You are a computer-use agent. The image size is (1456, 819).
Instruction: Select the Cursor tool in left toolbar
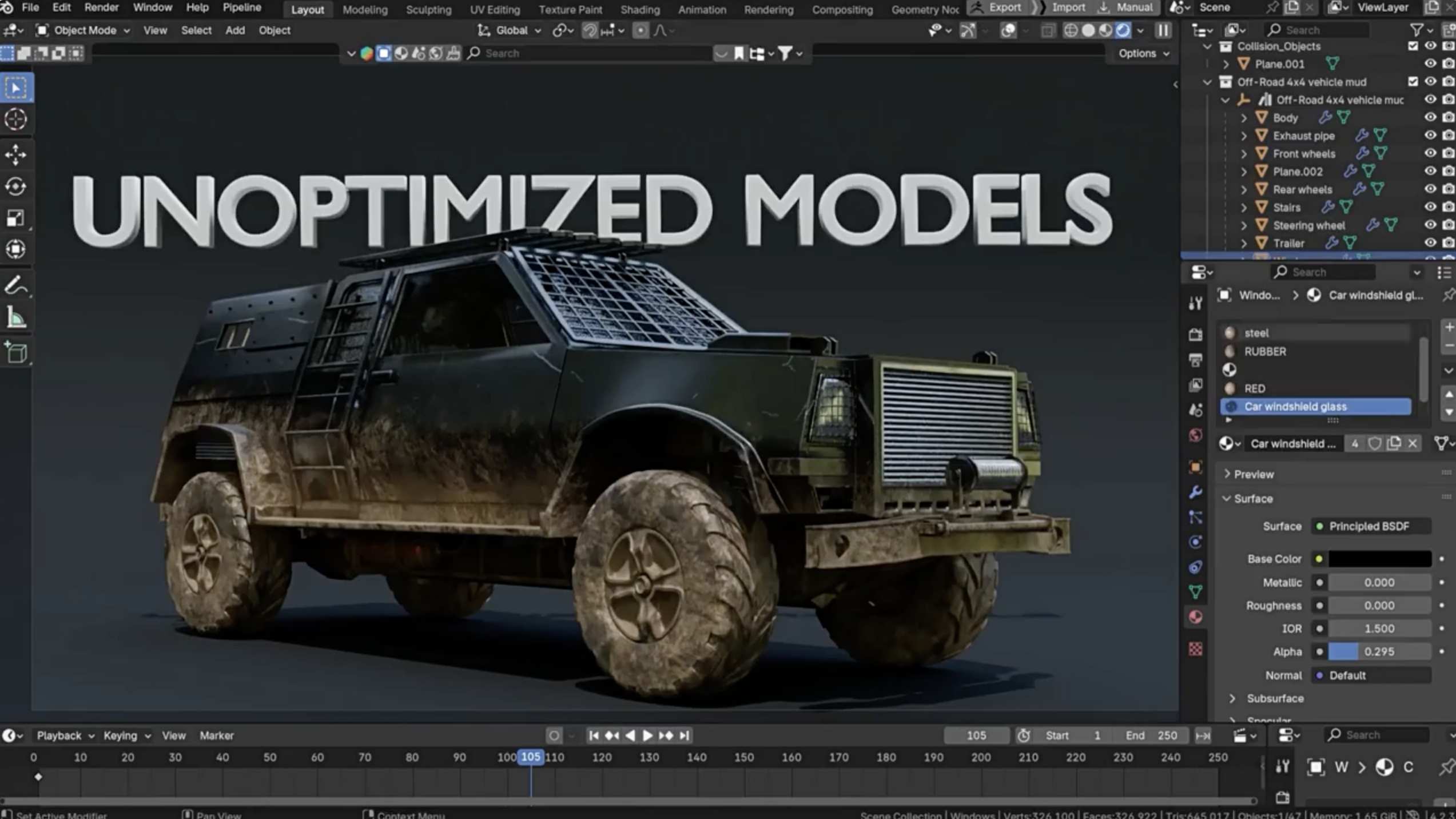15,120
